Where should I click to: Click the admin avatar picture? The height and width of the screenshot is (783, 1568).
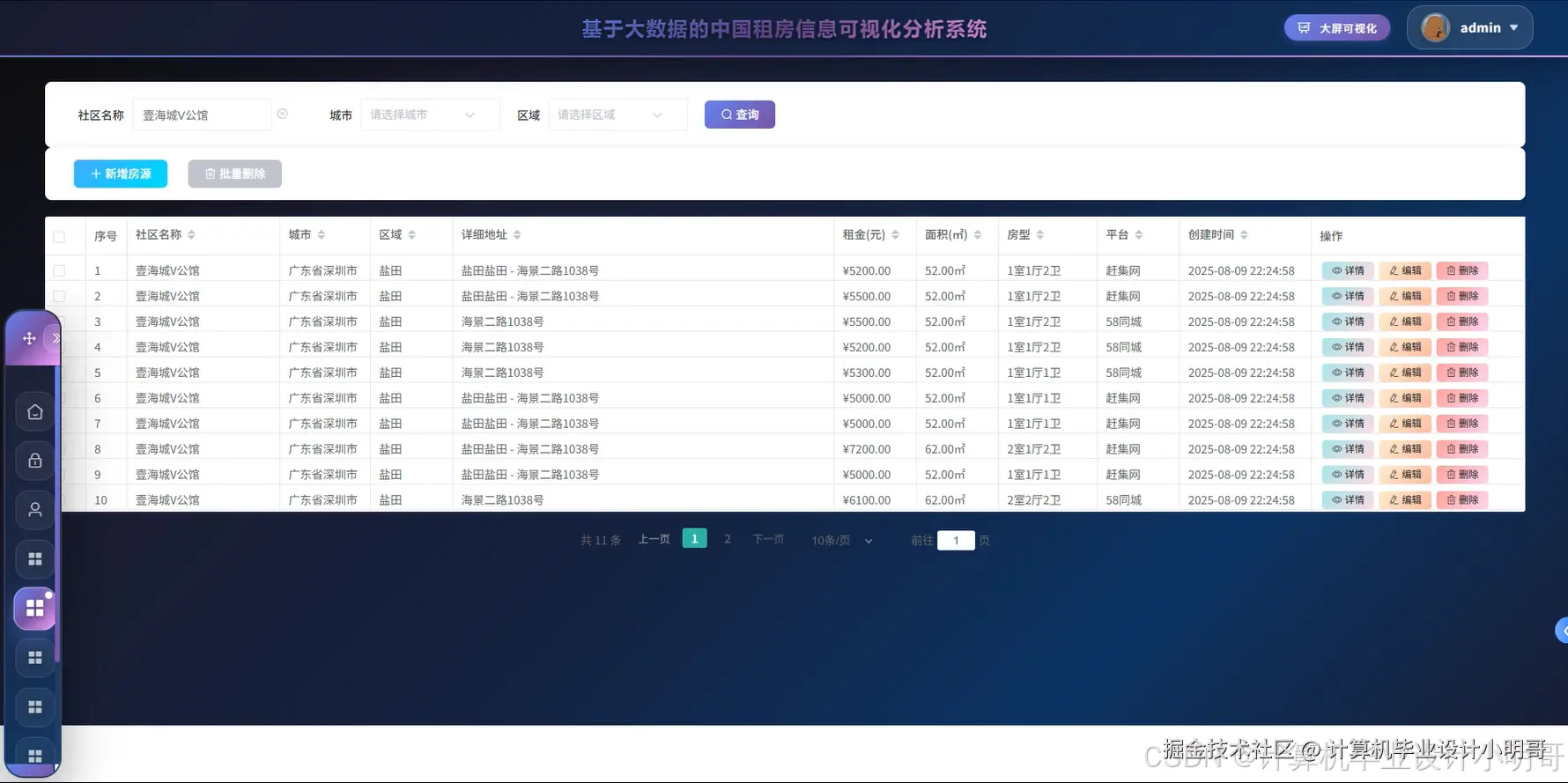pyautogui.click(x=1436, y=28)
